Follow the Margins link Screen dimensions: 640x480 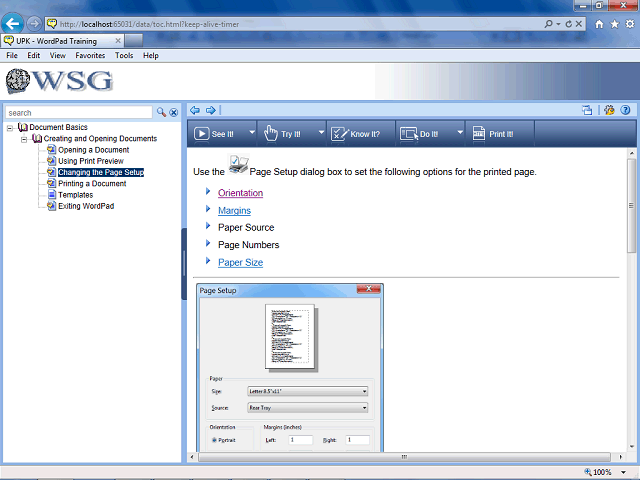tap(234, 211)
